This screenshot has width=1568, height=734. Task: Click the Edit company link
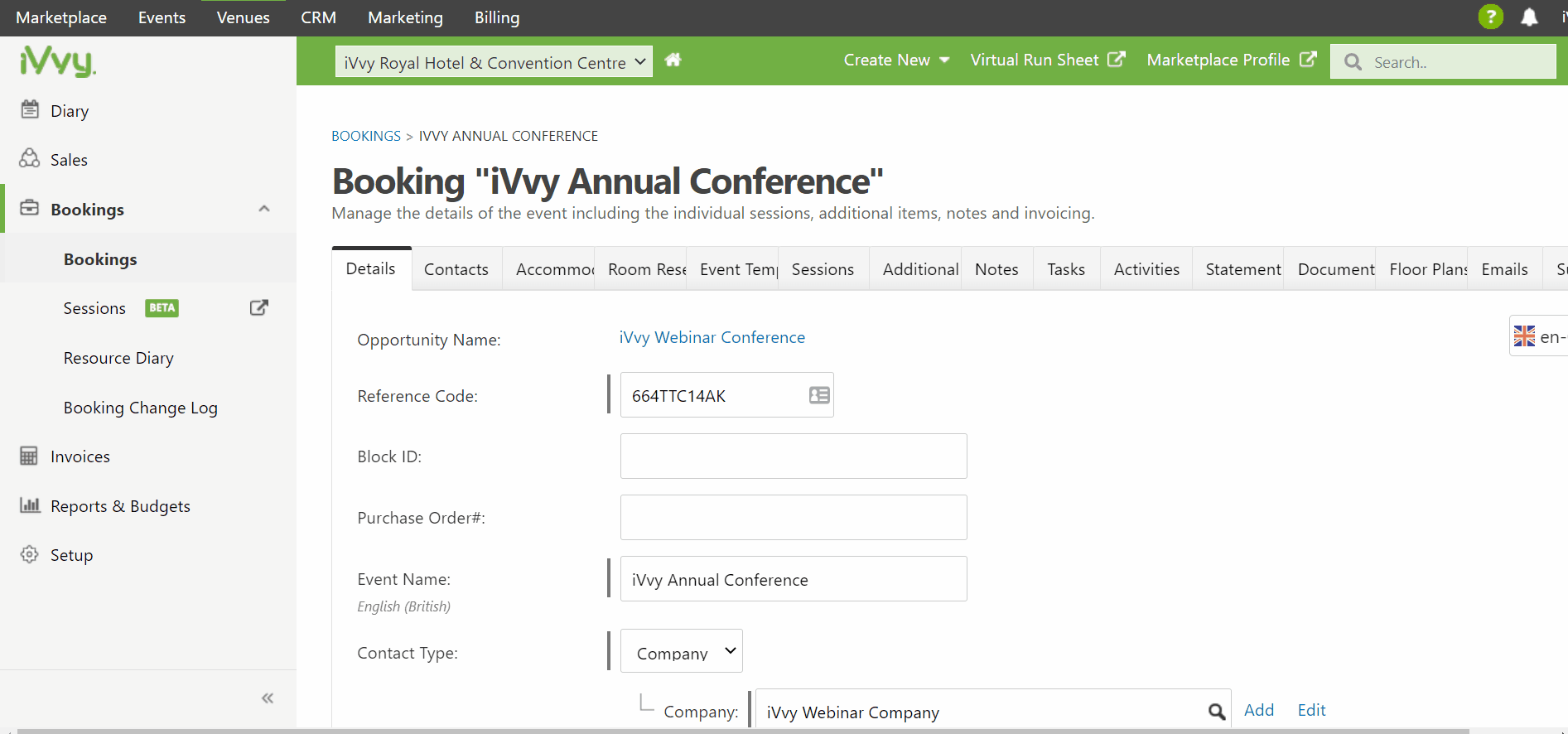click(x=1312, y=710)
